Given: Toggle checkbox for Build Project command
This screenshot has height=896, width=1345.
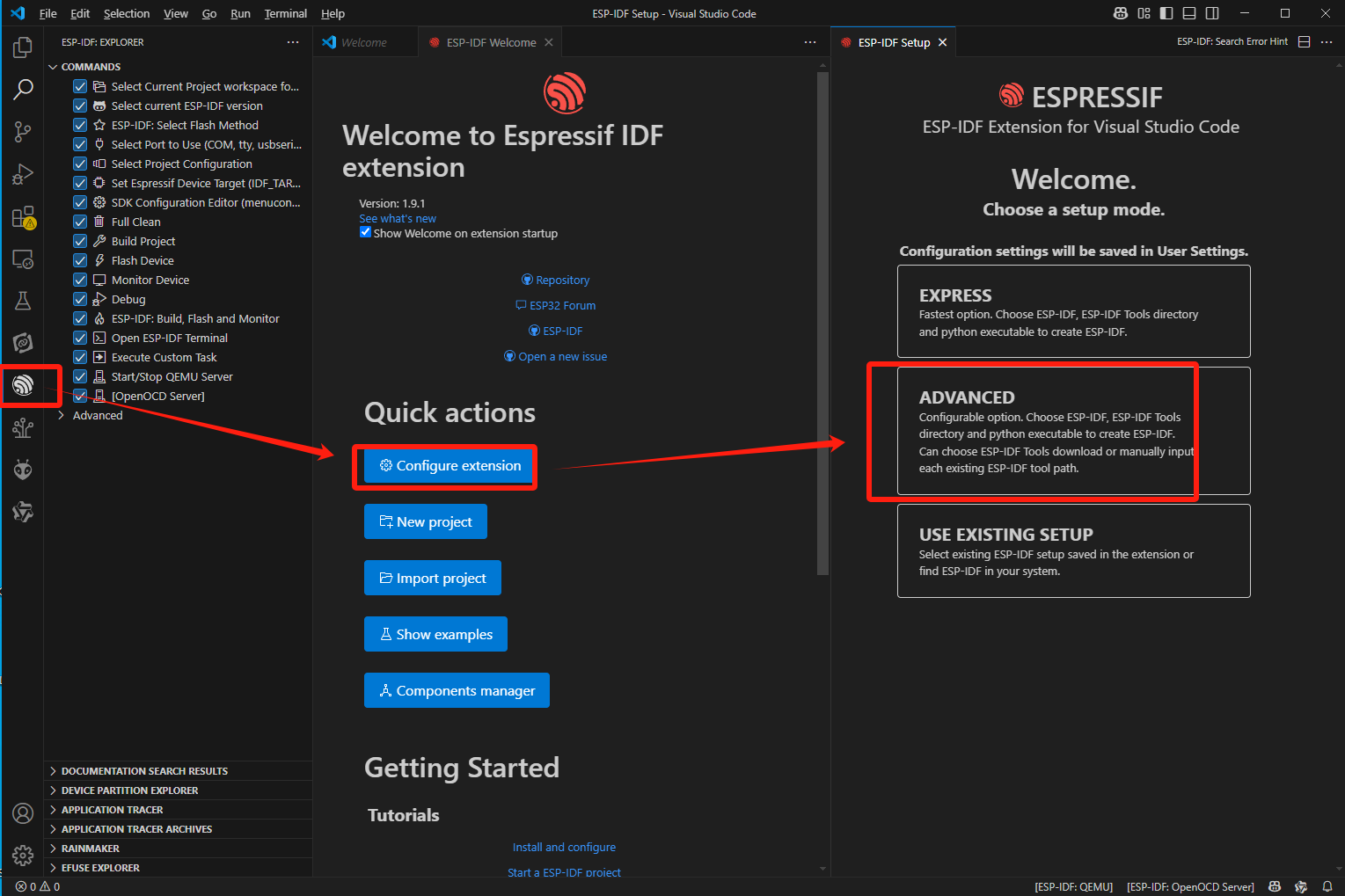Looking at the screenshot, I should (80, 241).
